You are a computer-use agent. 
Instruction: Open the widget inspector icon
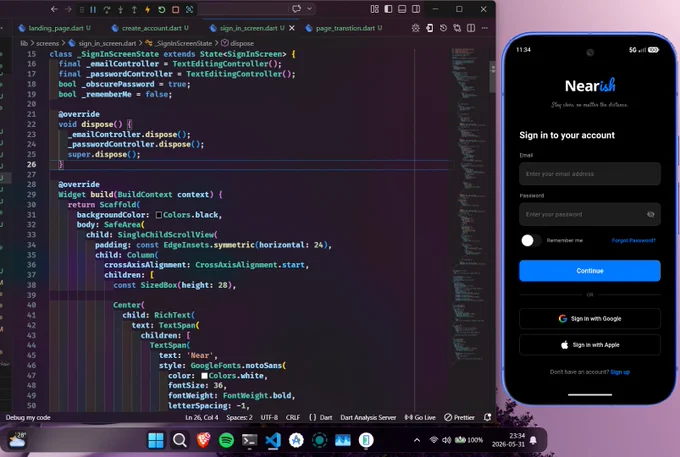(x=190, y=10)
